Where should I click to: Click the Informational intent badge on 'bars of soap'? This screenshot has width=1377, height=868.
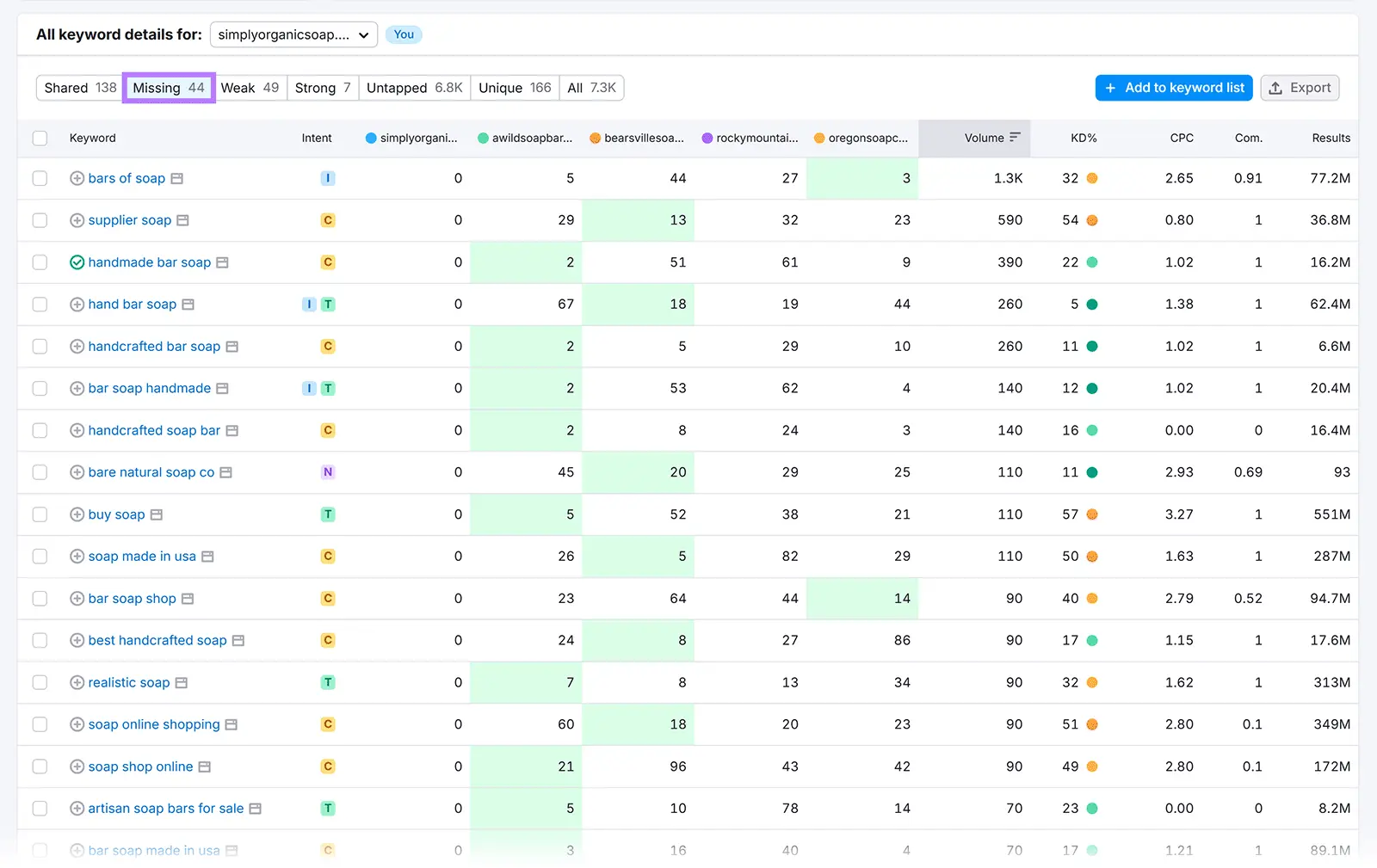pyautogui.click(x=328, y=178)
